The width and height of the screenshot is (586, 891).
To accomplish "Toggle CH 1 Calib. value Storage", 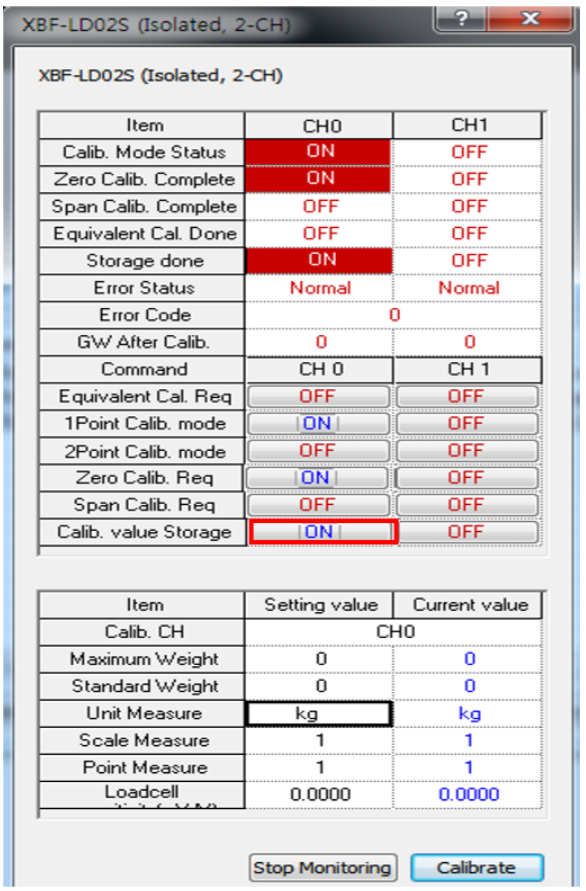I will coord(469,532).
